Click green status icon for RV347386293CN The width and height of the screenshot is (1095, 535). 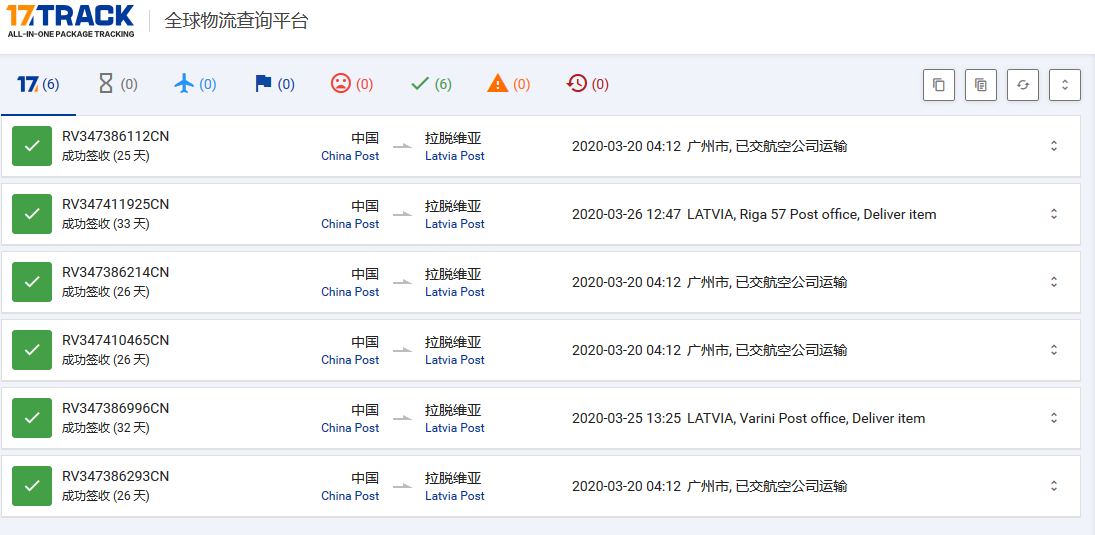tap(32, 486)
